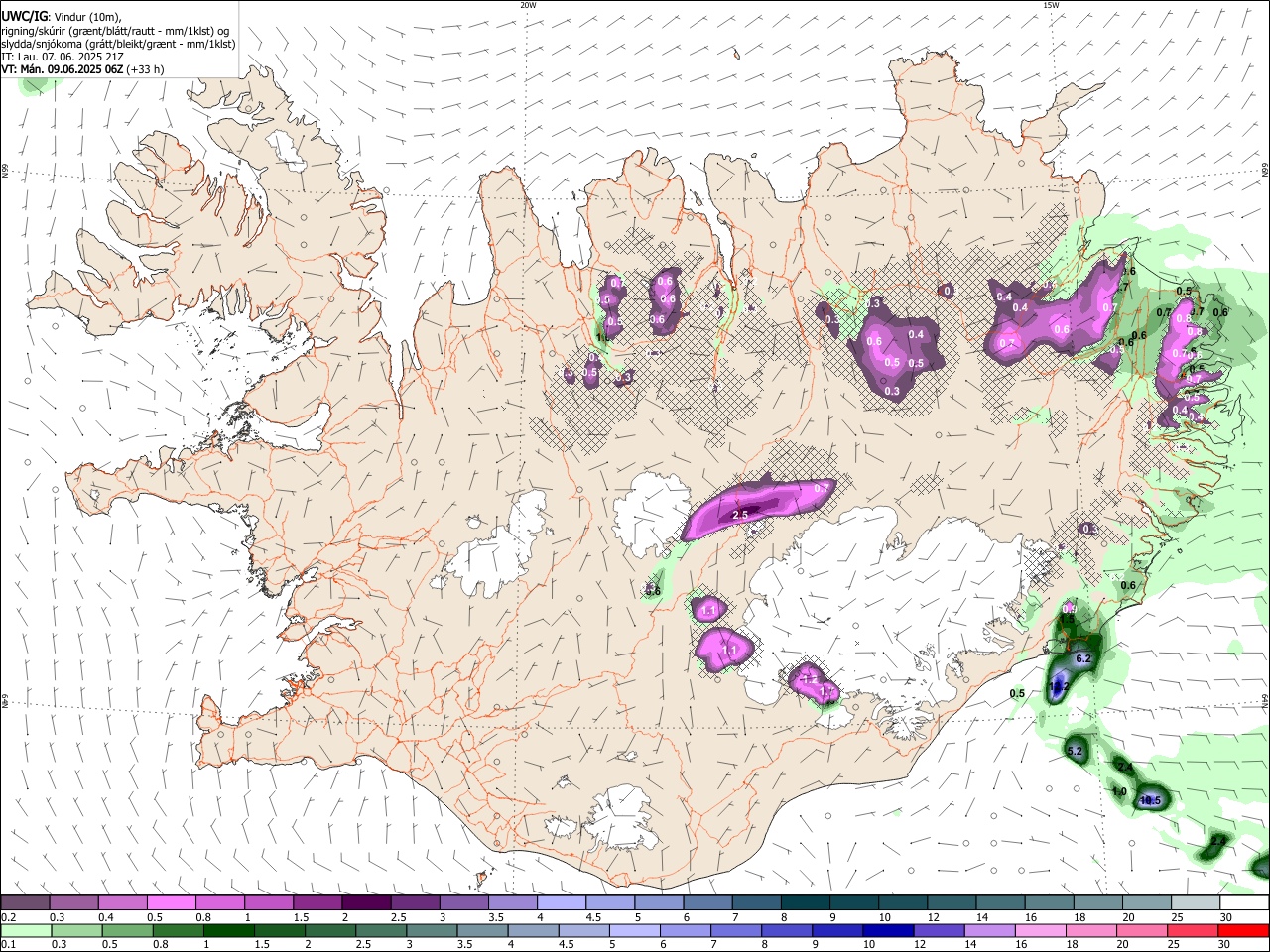This screenshot has width=1270, height=952.
Task: Click the '0.9' precipitation value
Action: click(x=1070, y=608)
